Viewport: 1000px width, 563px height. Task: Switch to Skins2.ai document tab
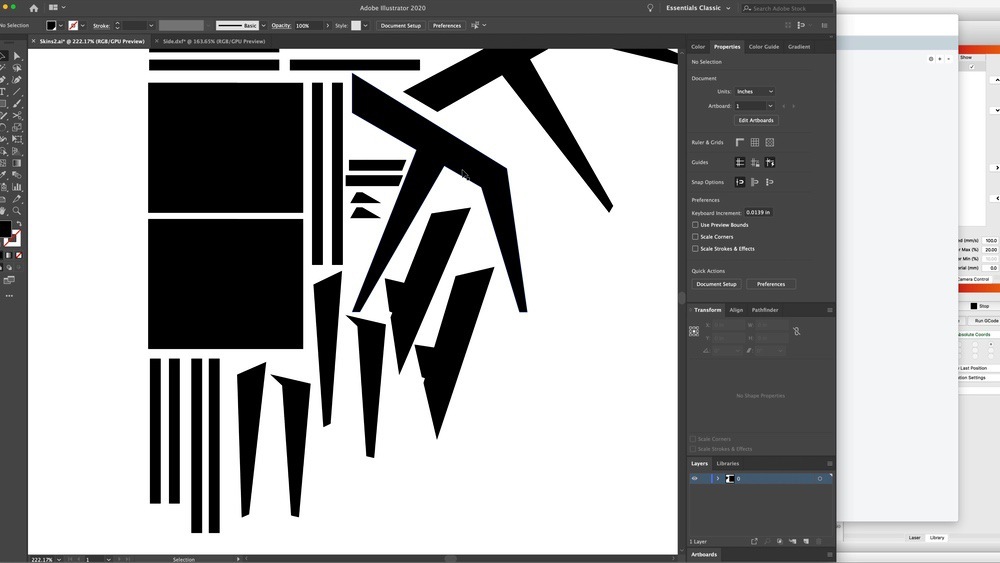[92, 41]
